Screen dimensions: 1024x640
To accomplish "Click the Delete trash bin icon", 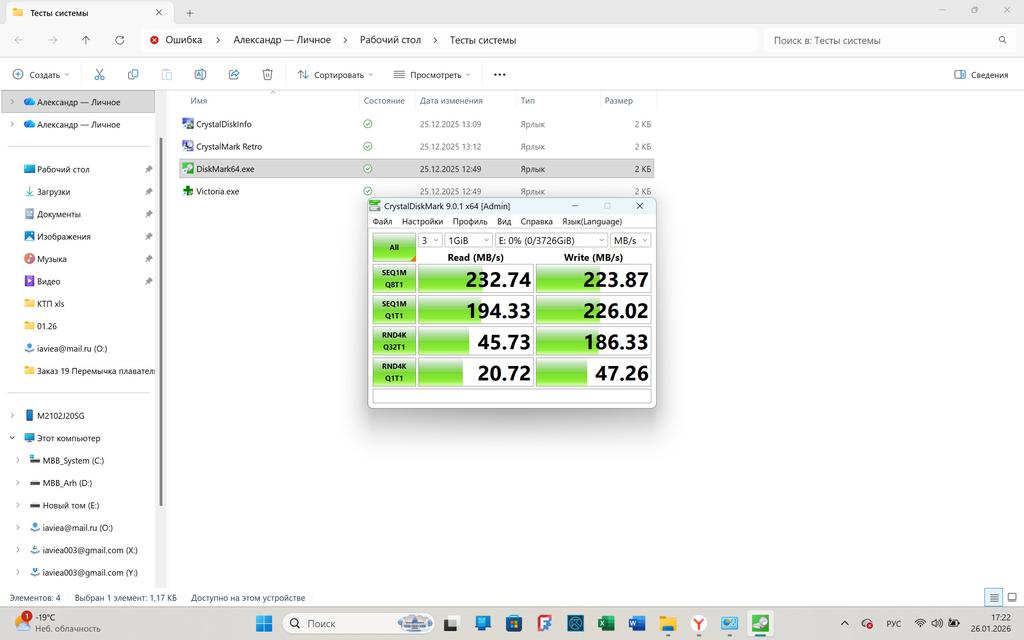I will point(267,75).
